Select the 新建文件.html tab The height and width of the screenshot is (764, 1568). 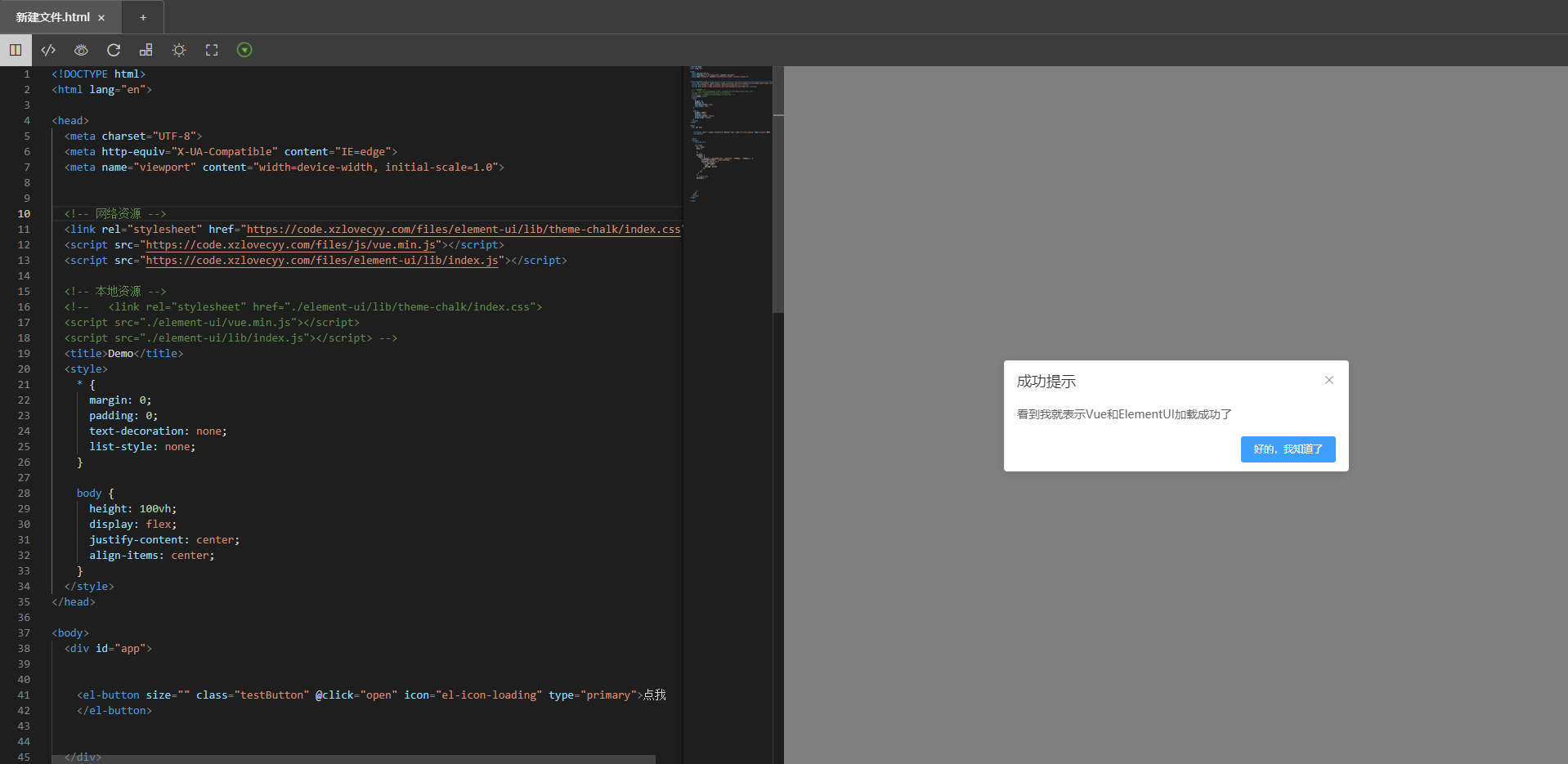pyautogui.click(x=53, y=16)
